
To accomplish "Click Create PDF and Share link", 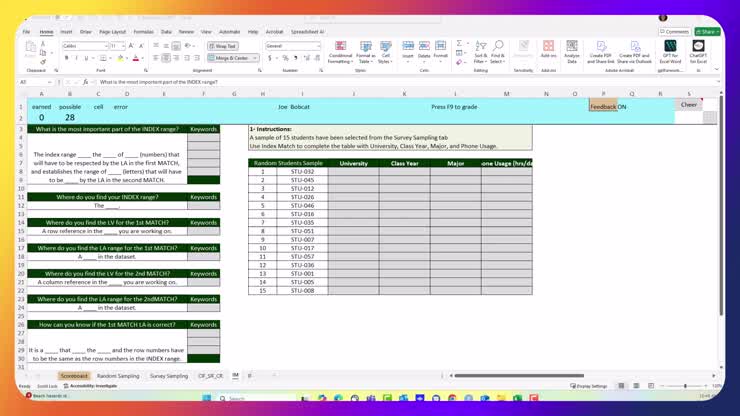I will click(601, 52).
